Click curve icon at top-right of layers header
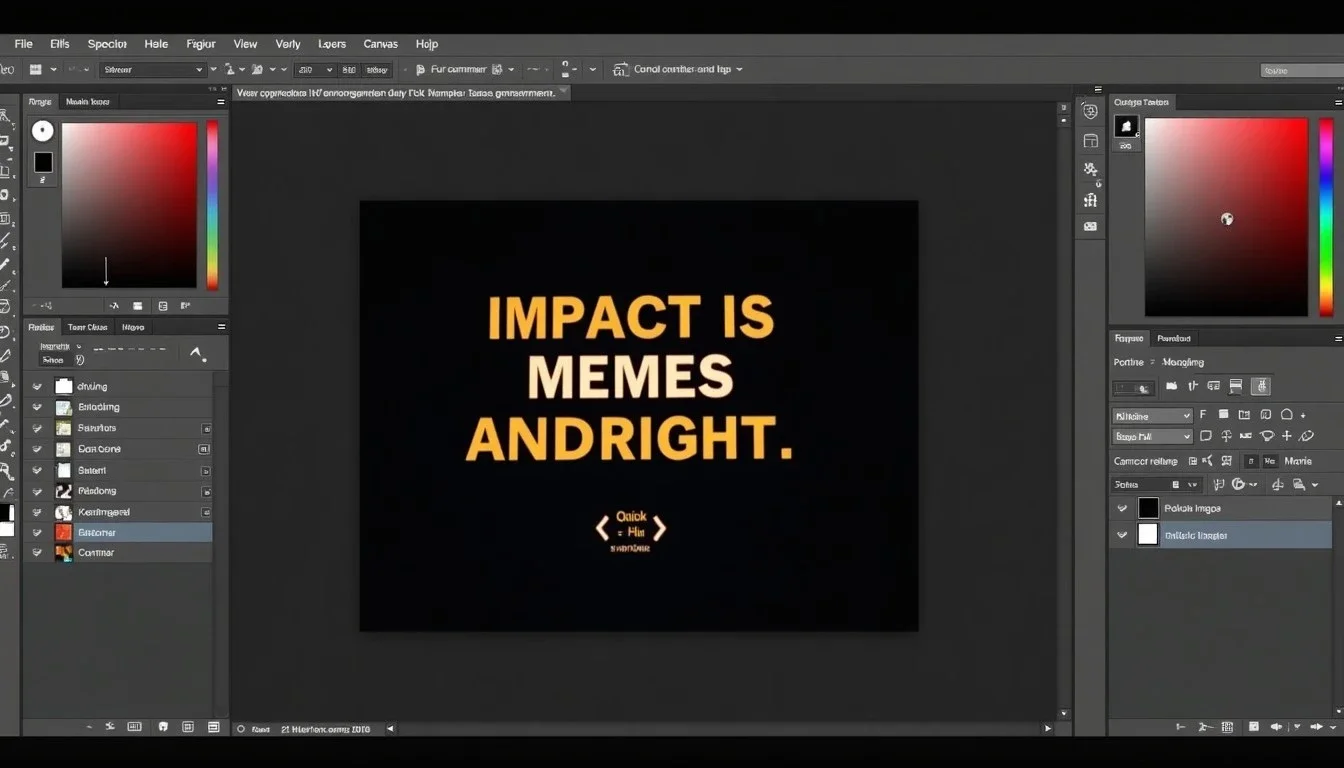The image size is (1344, 768). (x=198, y=354)
